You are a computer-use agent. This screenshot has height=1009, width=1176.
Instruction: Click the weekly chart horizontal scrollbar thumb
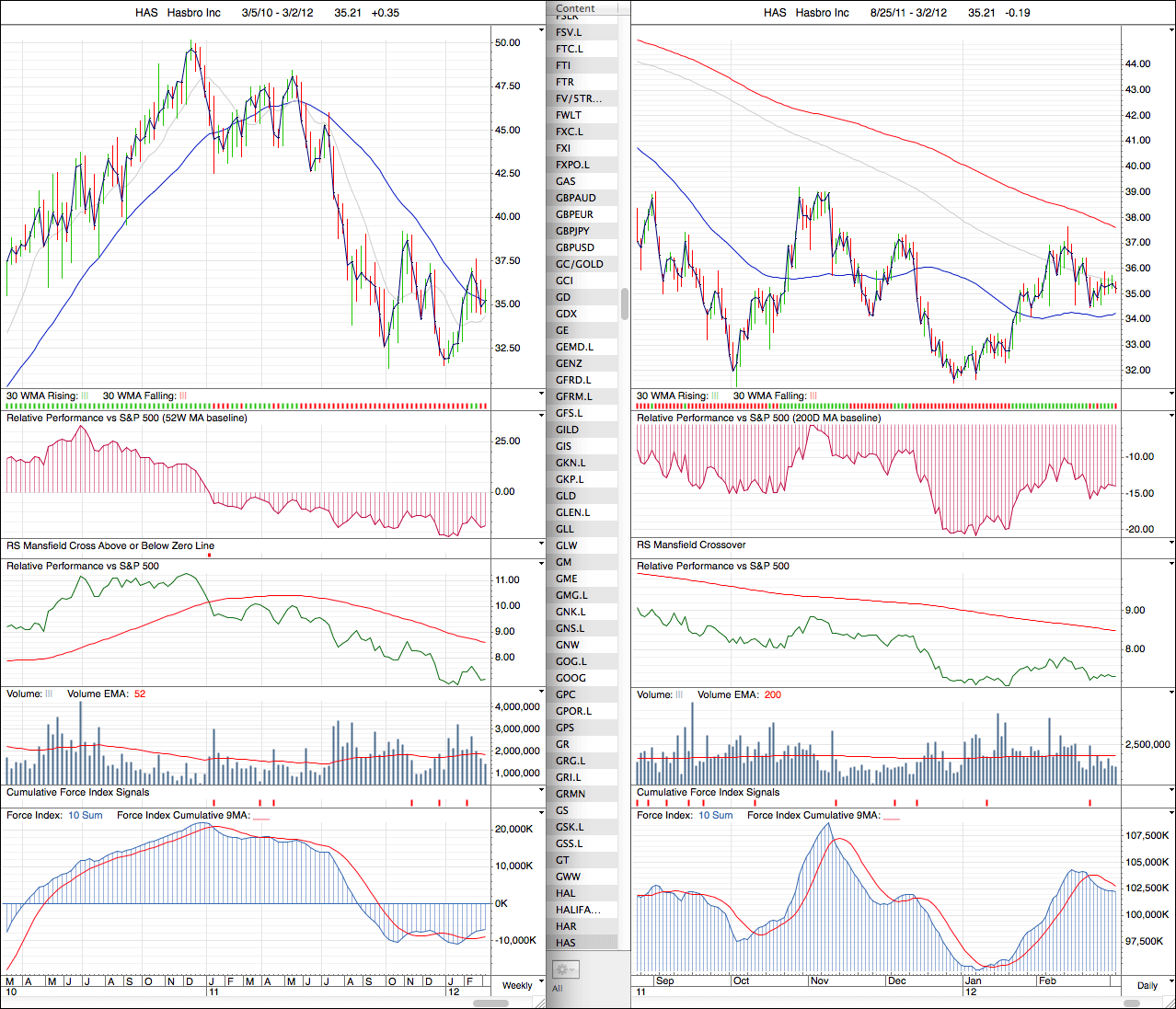490,1003
